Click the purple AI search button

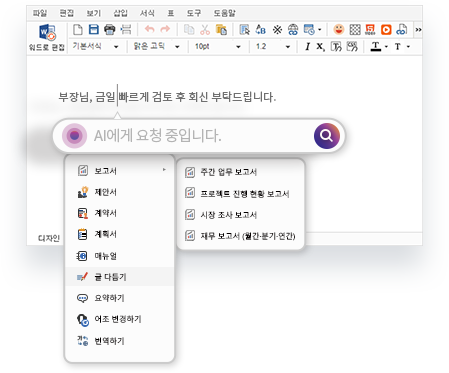326,136
